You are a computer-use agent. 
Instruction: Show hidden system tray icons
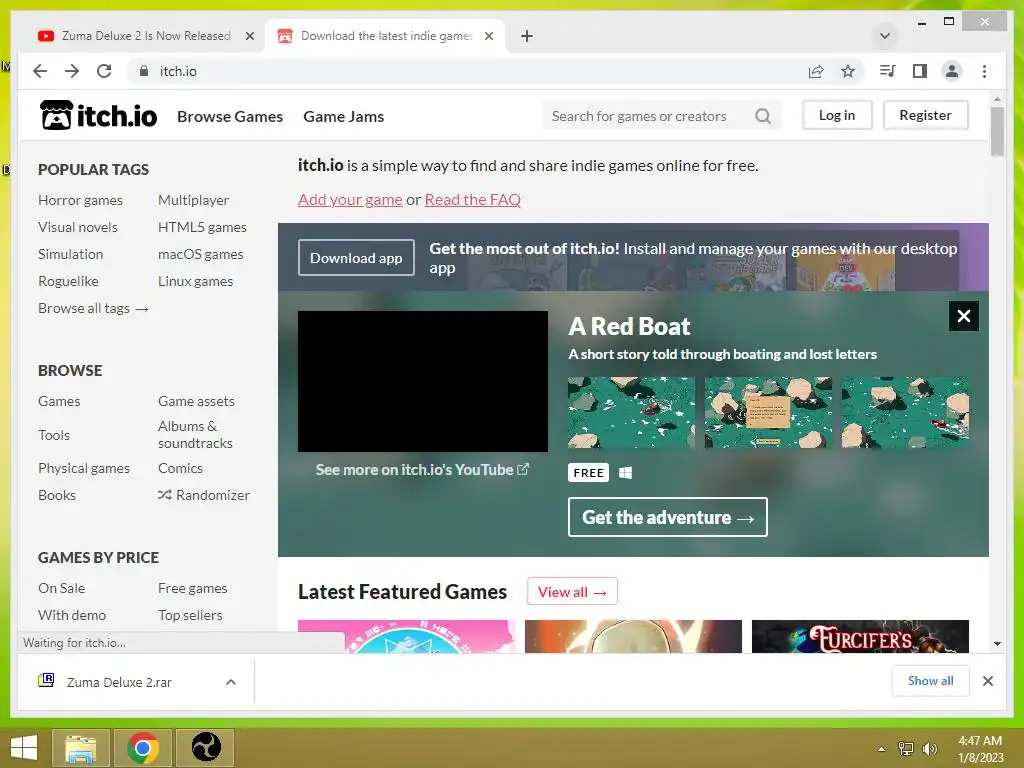[882, 749]
